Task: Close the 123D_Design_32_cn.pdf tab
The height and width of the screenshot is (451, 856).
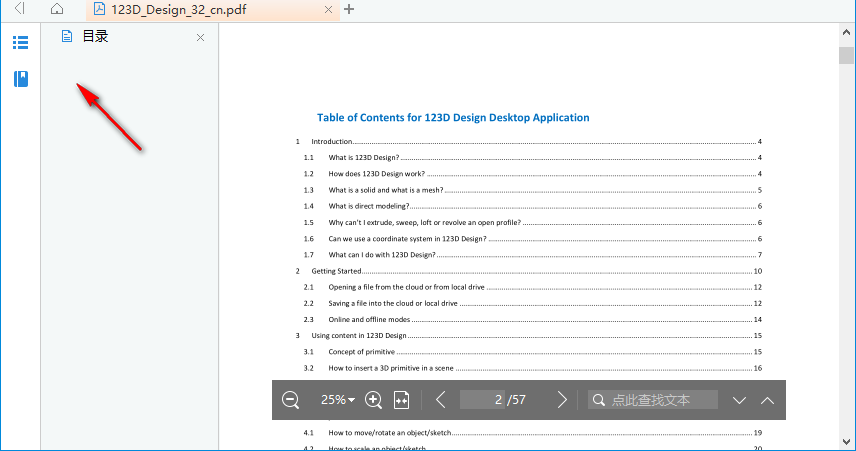Action: coord(328,9)
